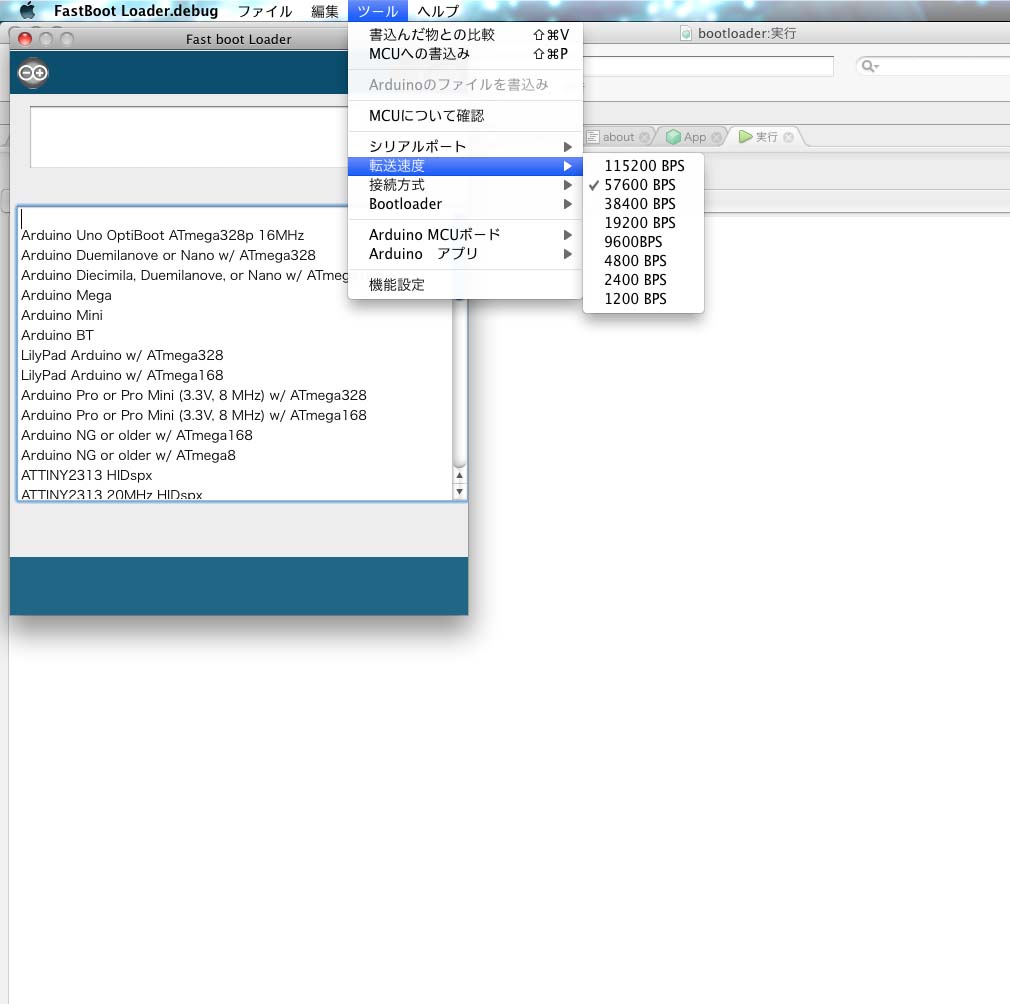Expand the Bootloader submenu
This screenshot has height=1004, width=1010.
click(x=465, y=204)
